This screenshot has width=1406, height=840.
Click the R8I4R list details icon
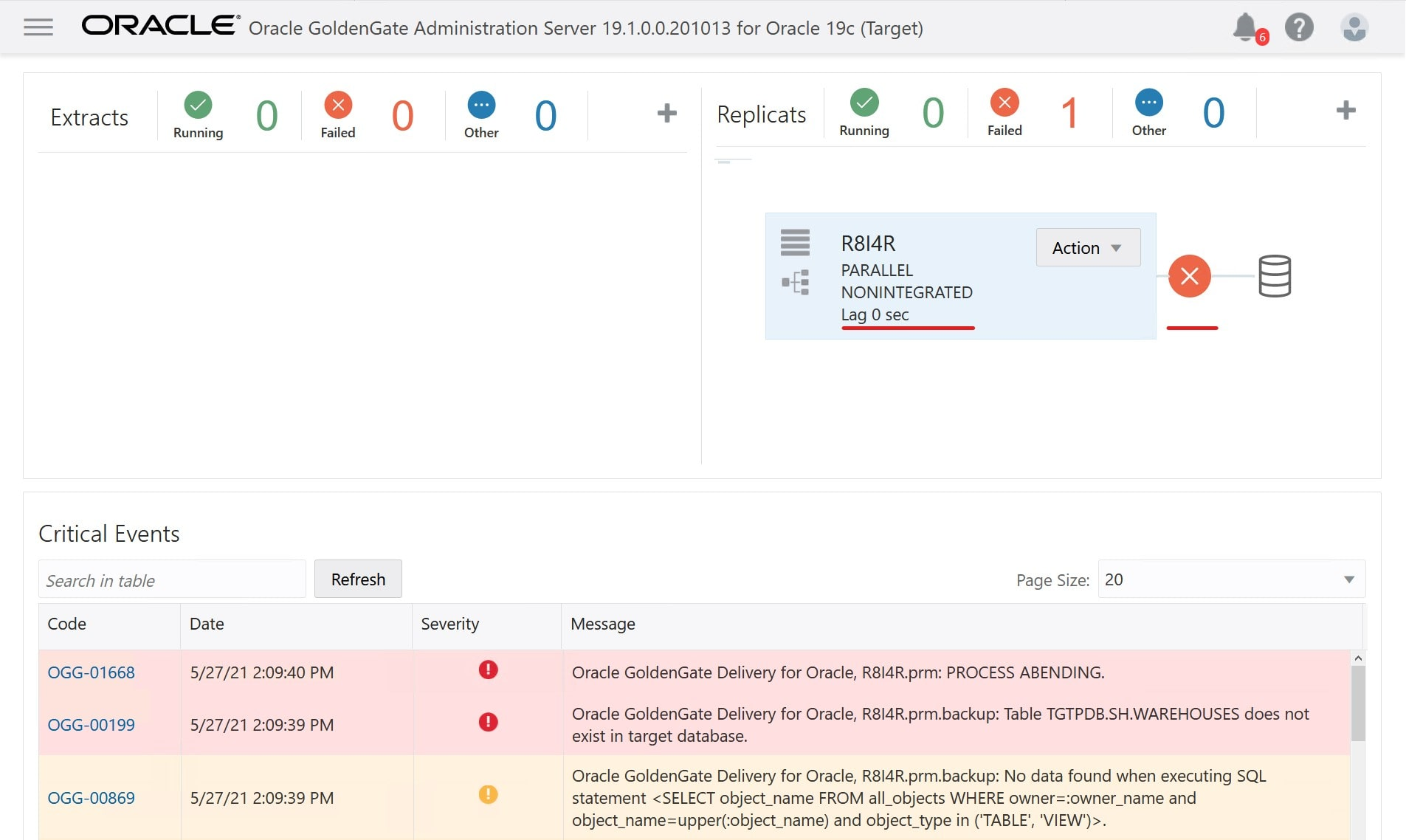(x=795, y=242)
